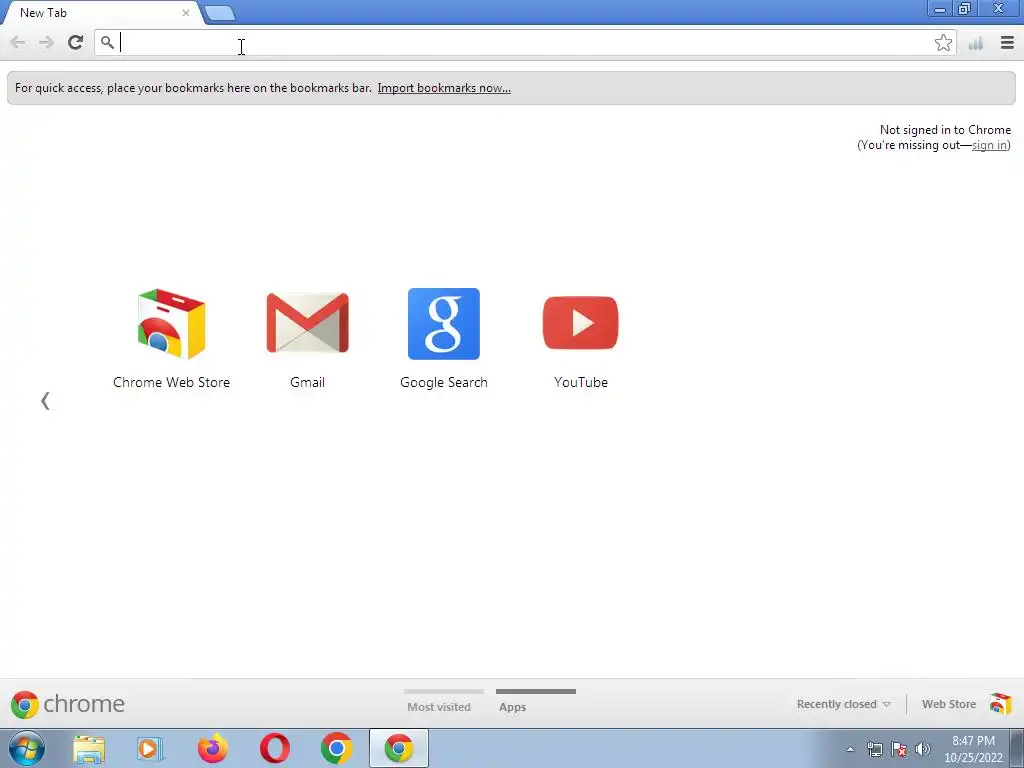Close the New Tab tab
Screen dimensions: 1024x768
(186, 12)
